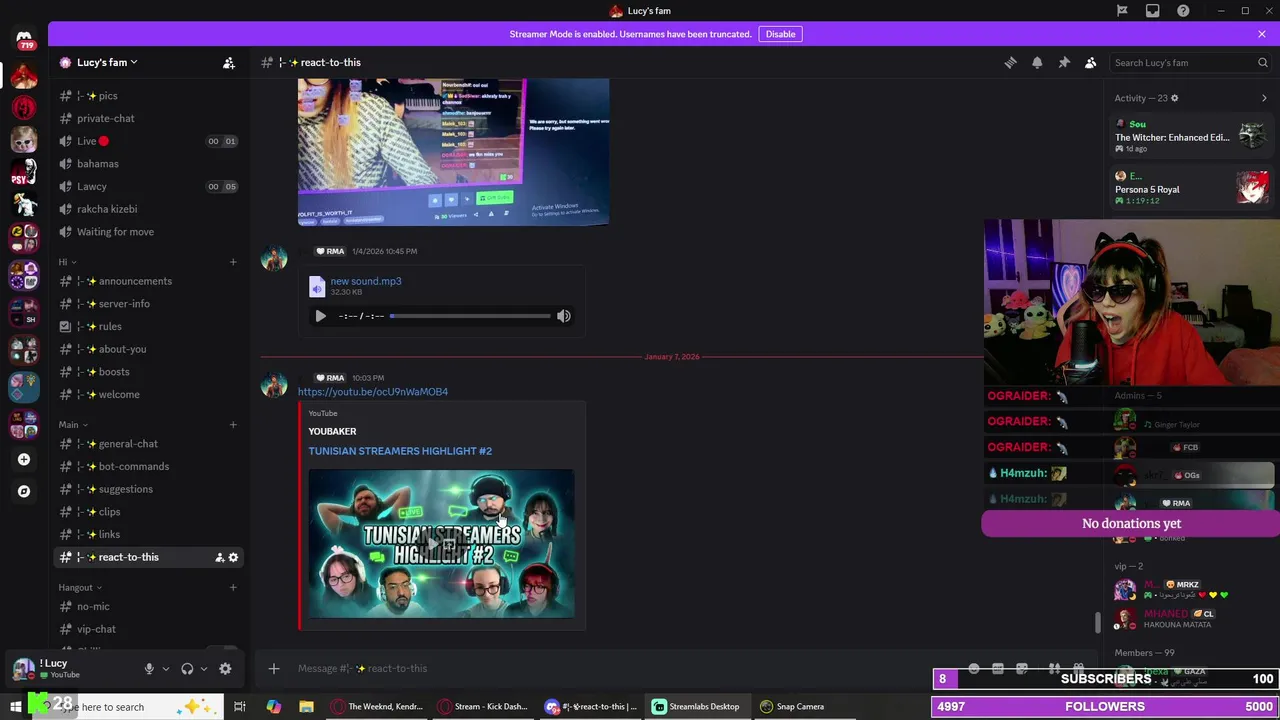Open TUNISIAN STREAMERS HIGHLIGHT #2 title link

tap(400, 451)
